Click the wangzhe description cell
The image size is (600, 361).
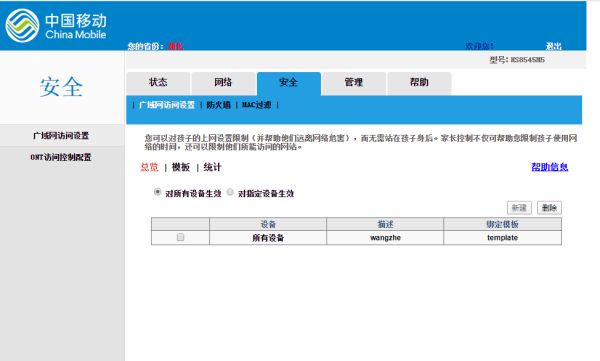(385, 238)
